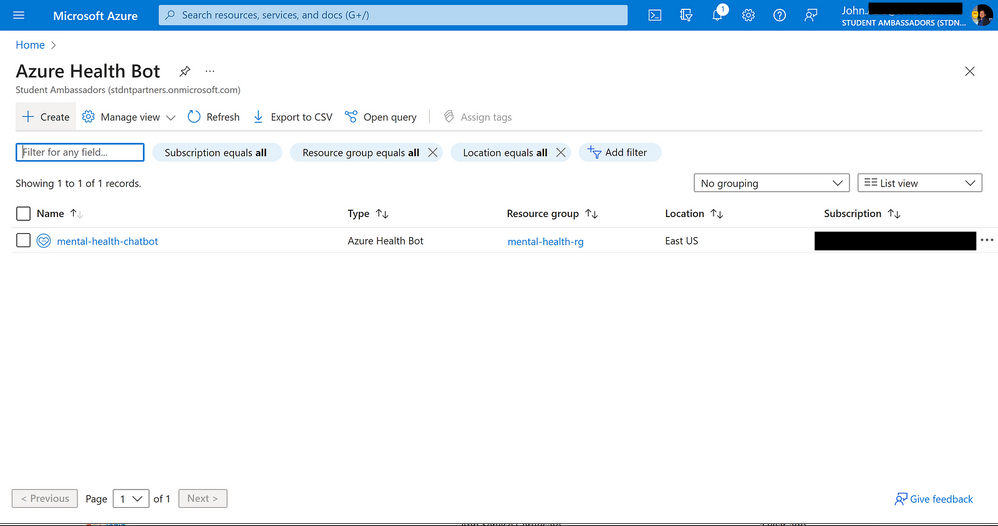The width and height of the screenshot is (998, 526).
Task: Sort by Subscription column arrows
Action: 894,214
